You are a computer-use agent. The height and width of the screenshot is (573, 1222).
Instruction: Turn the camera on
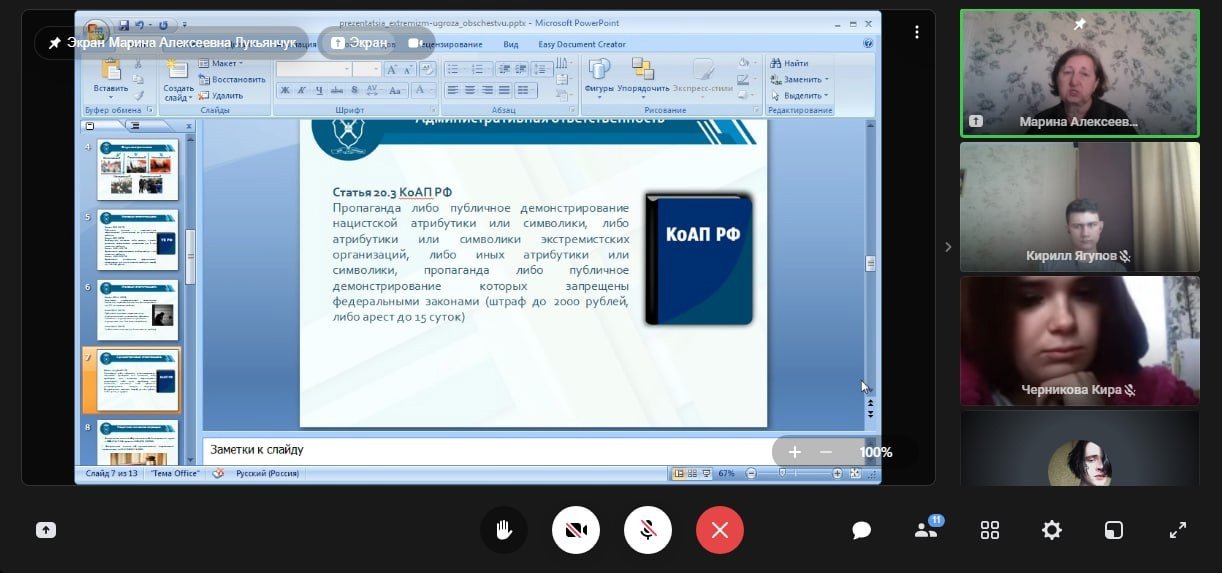[576, 530]
